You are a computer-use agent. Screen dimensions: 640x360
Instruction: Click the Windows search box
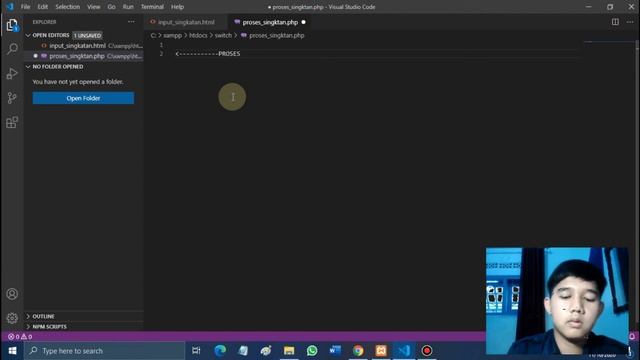click(104, 351)
